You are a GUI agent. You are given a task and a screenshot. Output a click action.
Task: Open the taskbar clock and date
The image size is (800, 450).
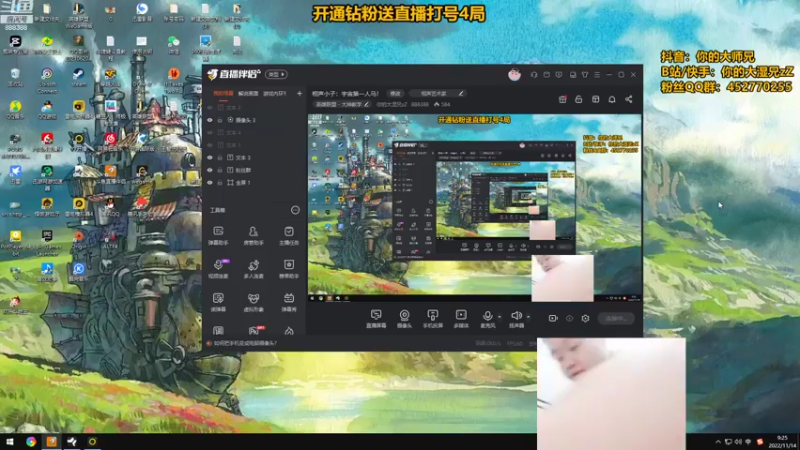pos(782,442)
